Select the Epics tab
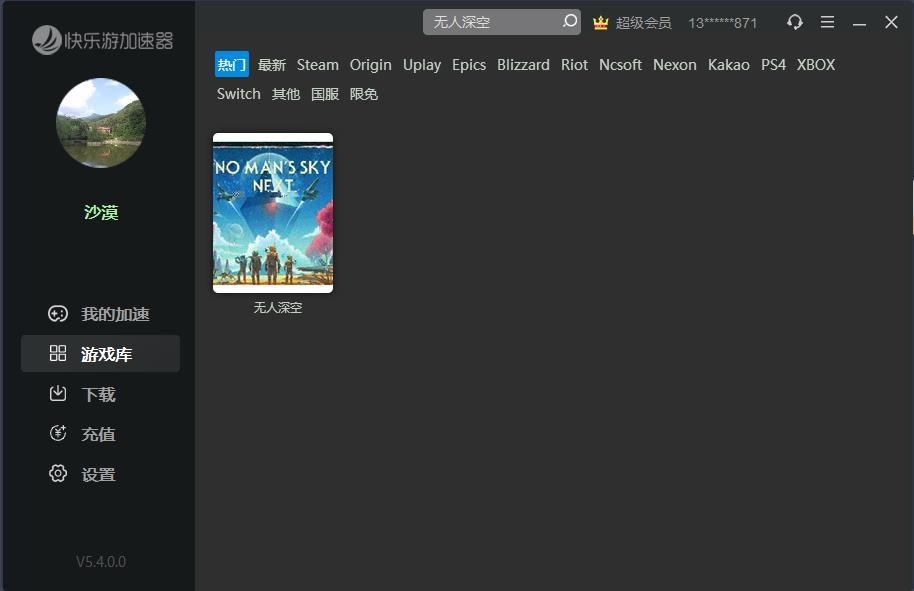 pos(469,65)
